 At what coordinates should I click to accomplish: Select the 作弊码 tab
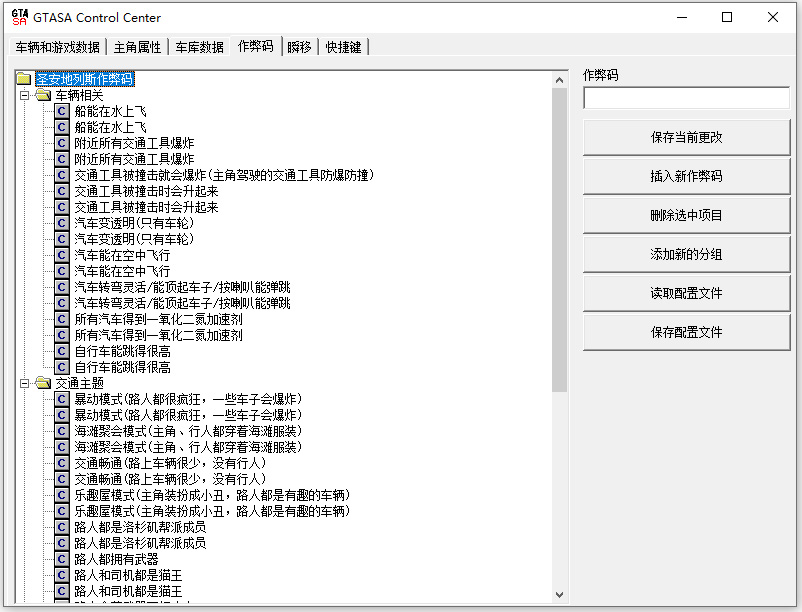tap(256, 46)
